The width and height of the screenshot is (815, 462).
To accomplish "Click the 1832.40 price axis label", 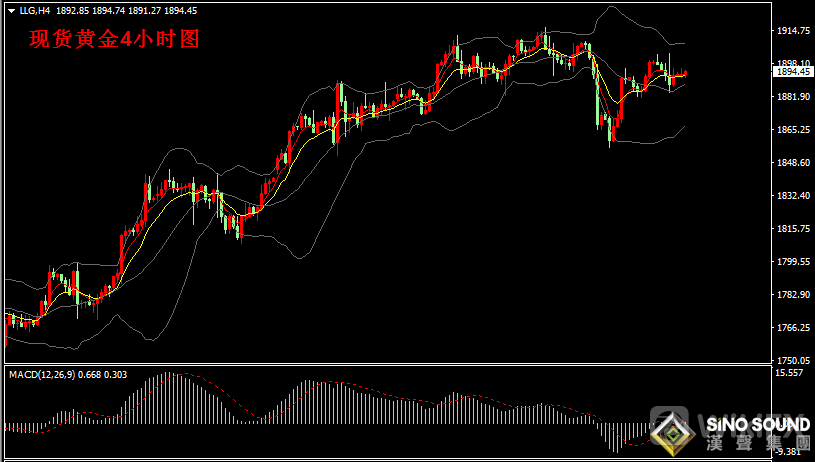I will click(x=793, y=196).
